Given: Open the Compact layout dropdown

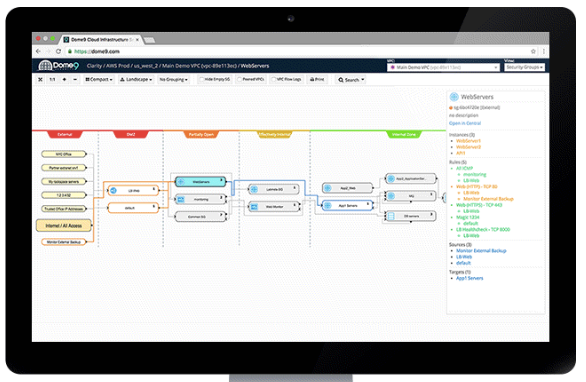Looking at the screenshot, I should click(x=99, y=80).
